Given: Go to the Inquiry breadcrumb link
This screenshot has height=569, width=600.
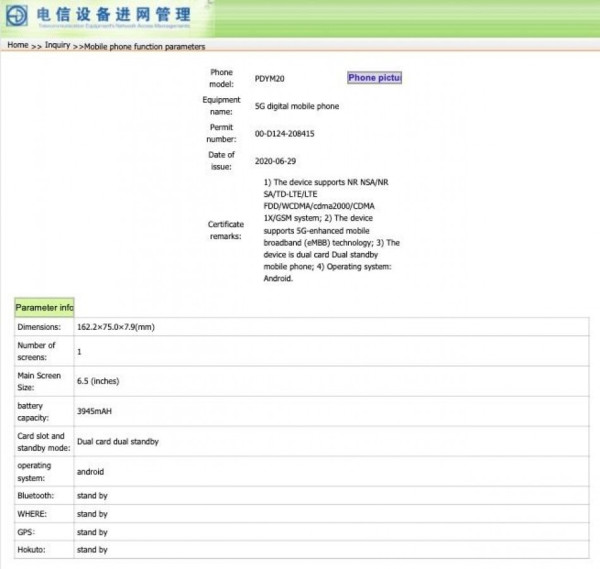Looking at the screenshot, I should [x=57, y=45].
